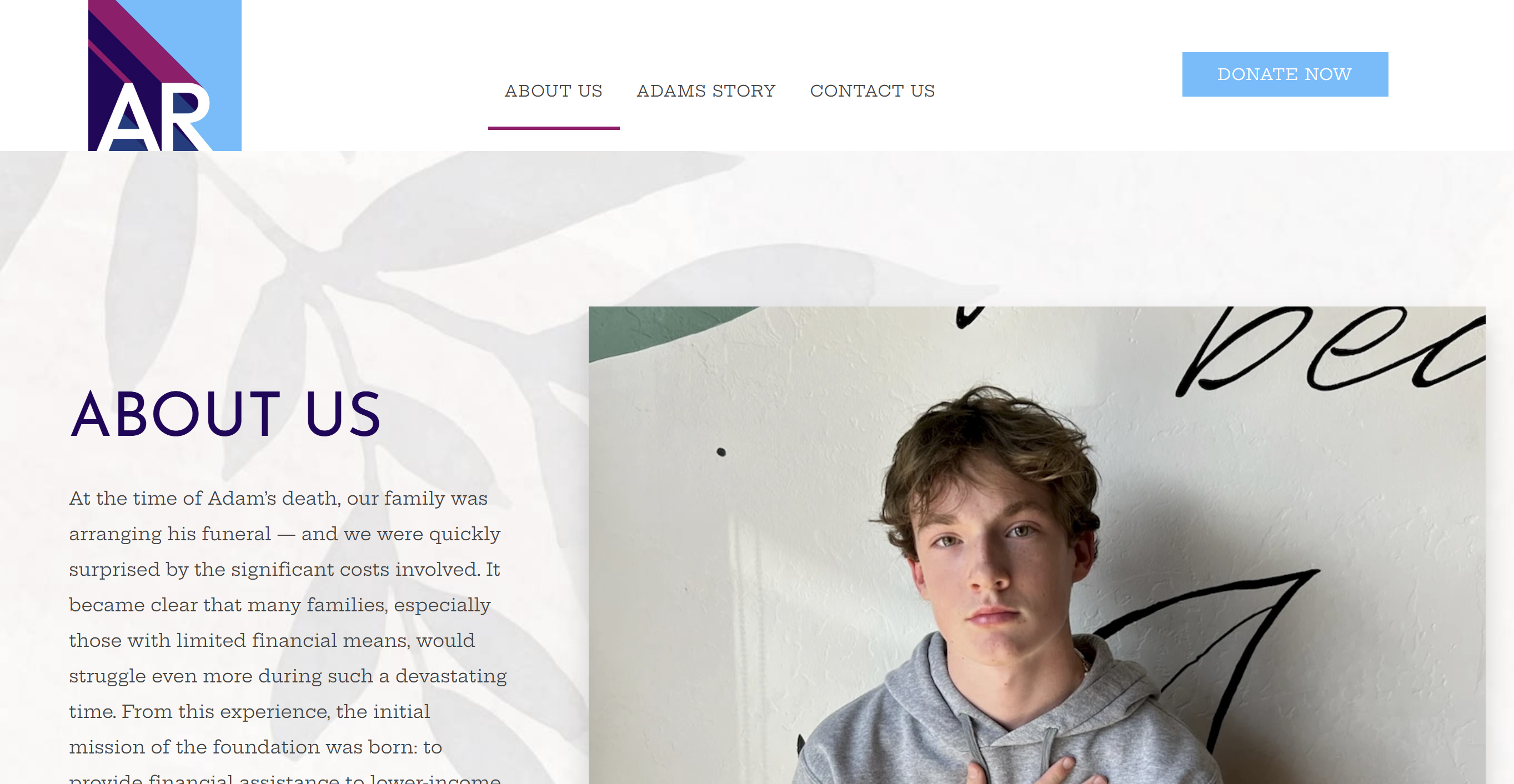Click the purple underline beneath About Us tab
Viewport: 1514px width, 784px height.
(554, 128)
